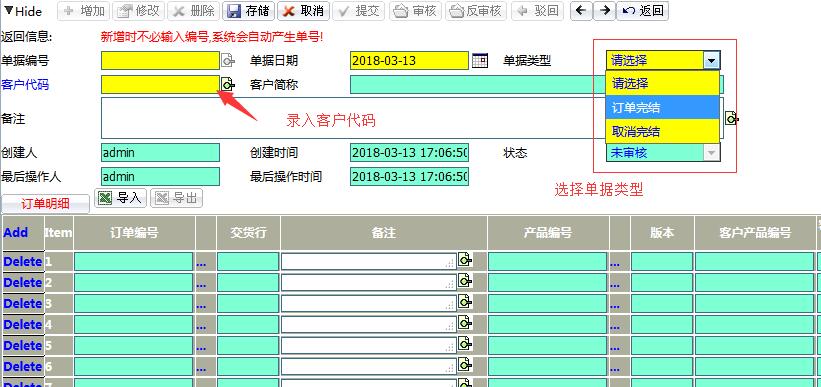Click the 备注 text box in row 1
This screenshot has width=821, height=387.
(369, 261)
